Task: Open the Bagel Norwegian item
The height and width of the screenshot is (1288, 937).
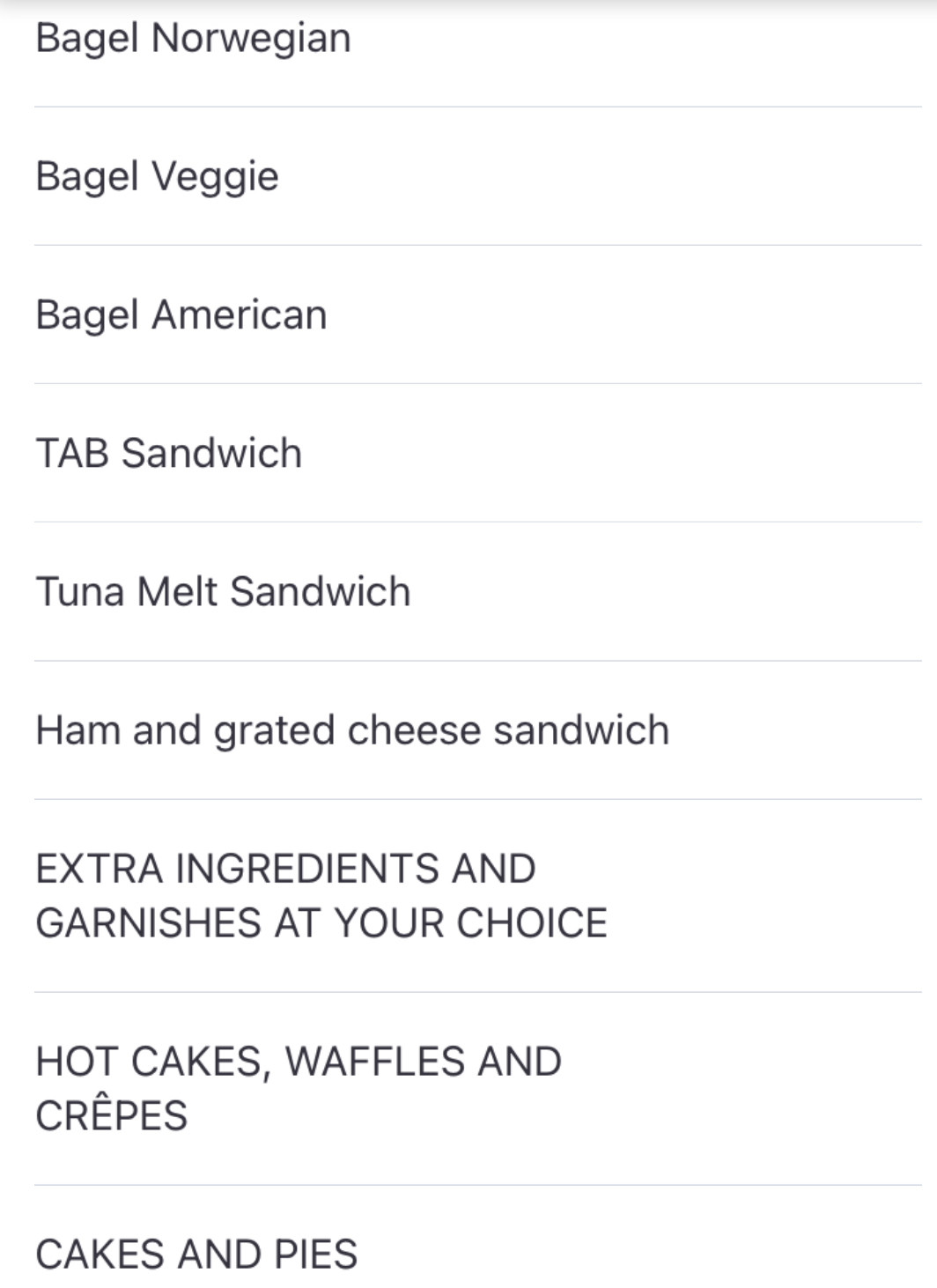Action: [x=193, y=39]
